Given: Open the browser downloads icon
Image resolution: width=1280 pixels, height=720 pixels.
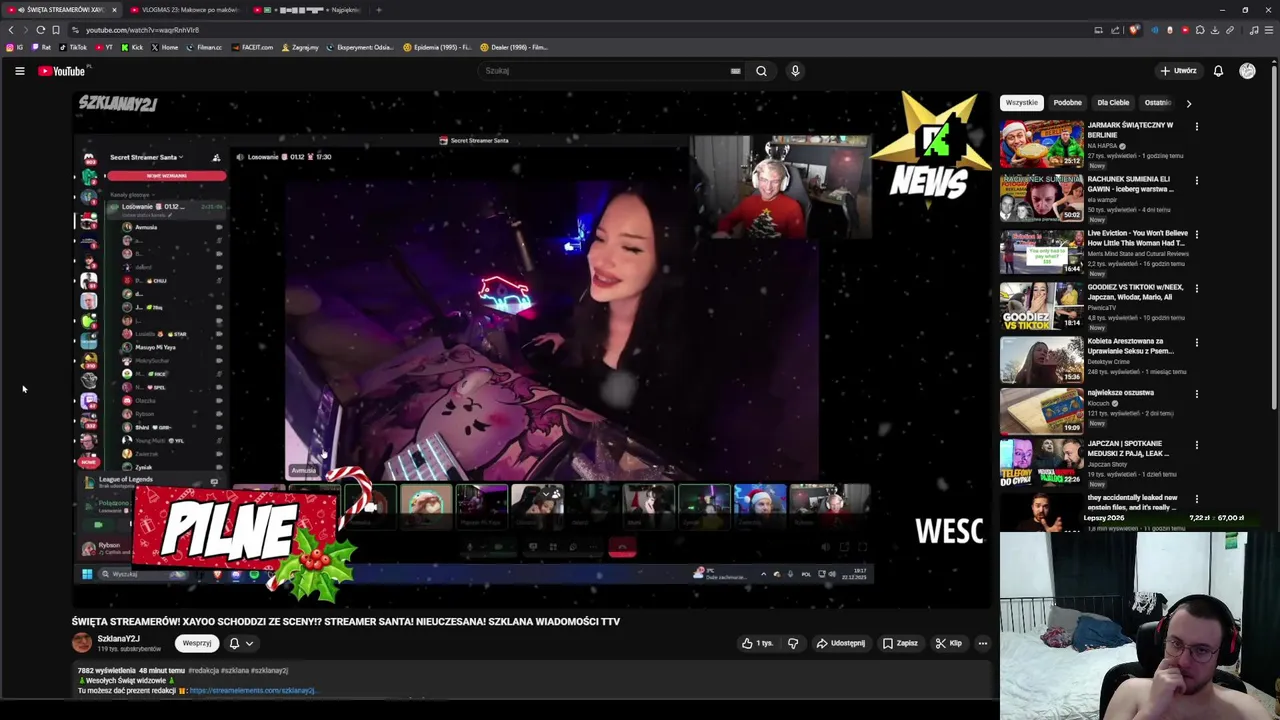Looking at the screenshot, I should 1215,30.
